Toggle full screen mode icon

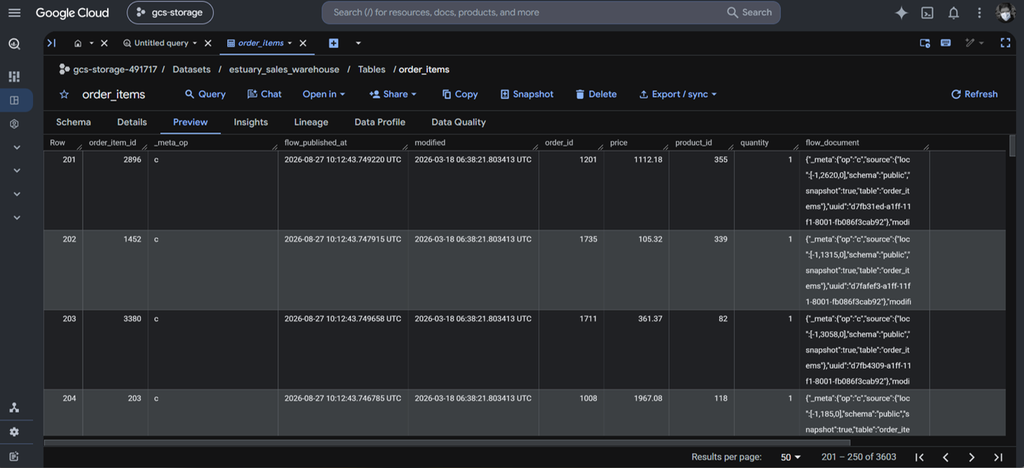click(1006, 43)
